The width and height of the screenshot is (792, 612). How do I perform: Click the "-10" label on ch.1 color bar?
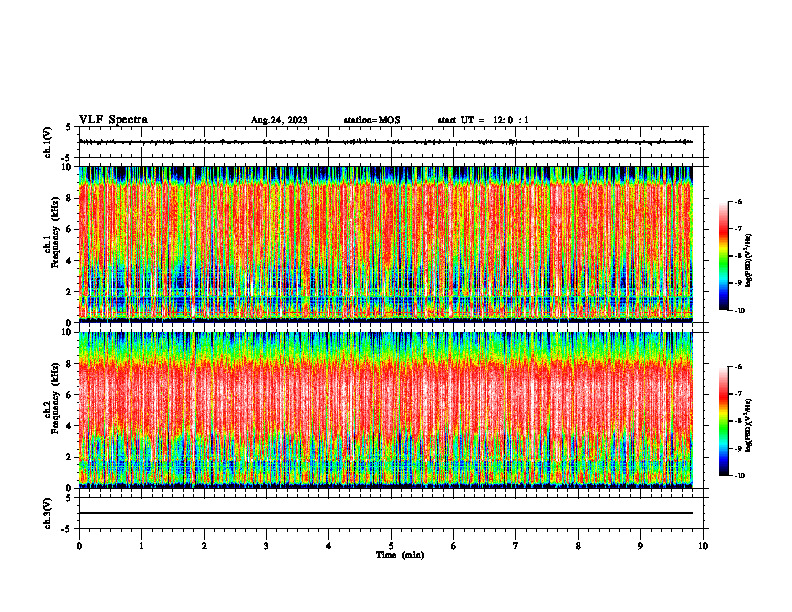(x=739, y=311)
